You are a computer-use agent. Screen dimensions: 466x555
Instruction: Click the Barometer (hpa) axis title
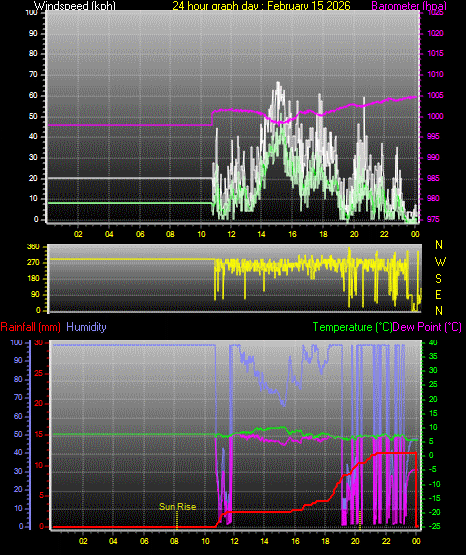pos(409,6)
